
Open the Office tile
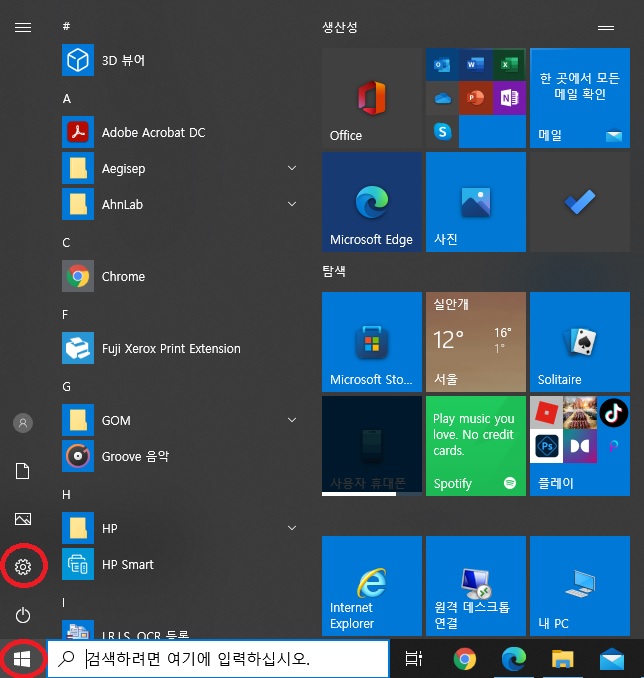(x=372, y=98)
